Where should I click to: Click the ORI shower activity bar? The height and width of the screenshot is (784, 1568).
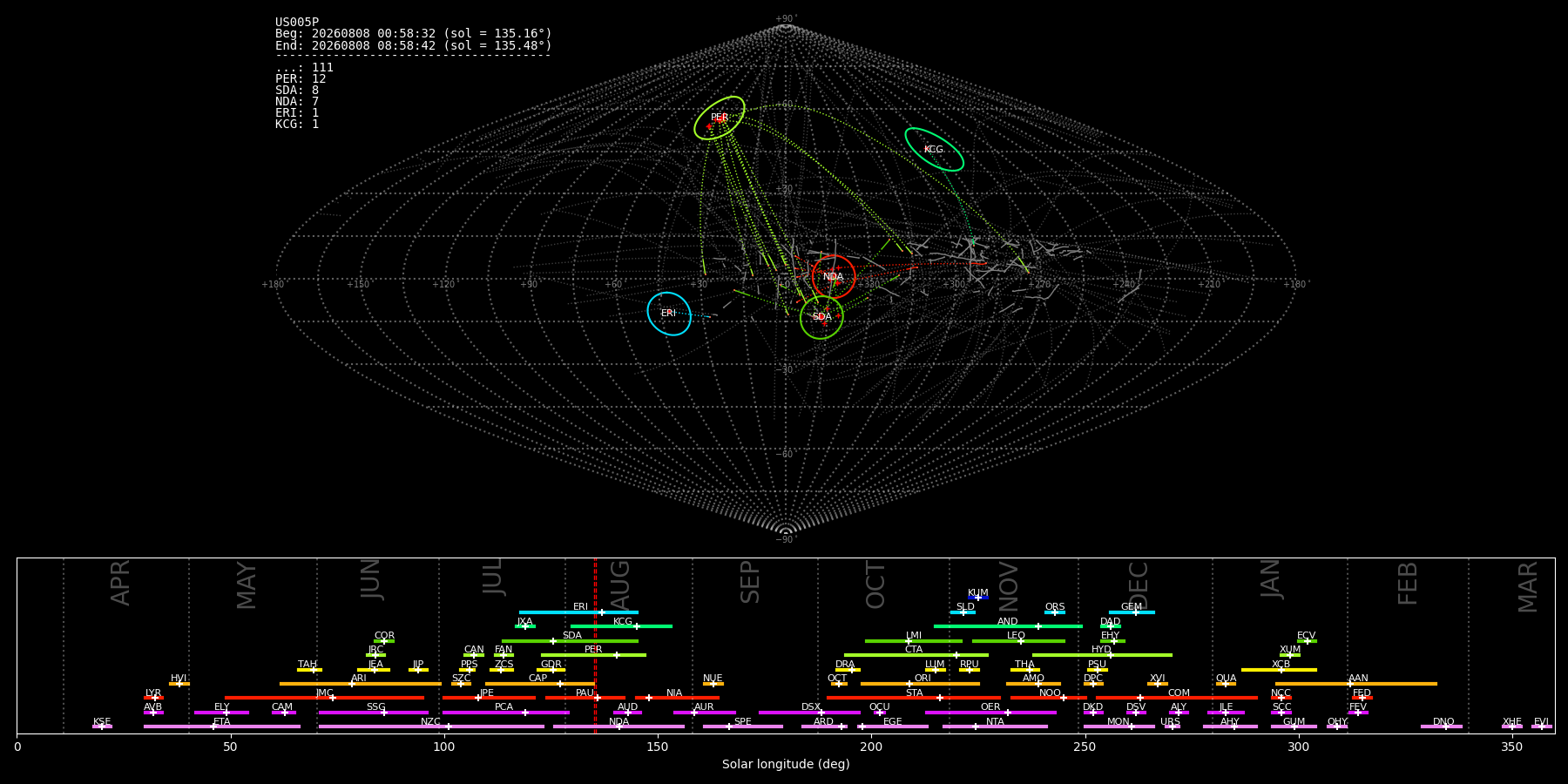point(920,684)
